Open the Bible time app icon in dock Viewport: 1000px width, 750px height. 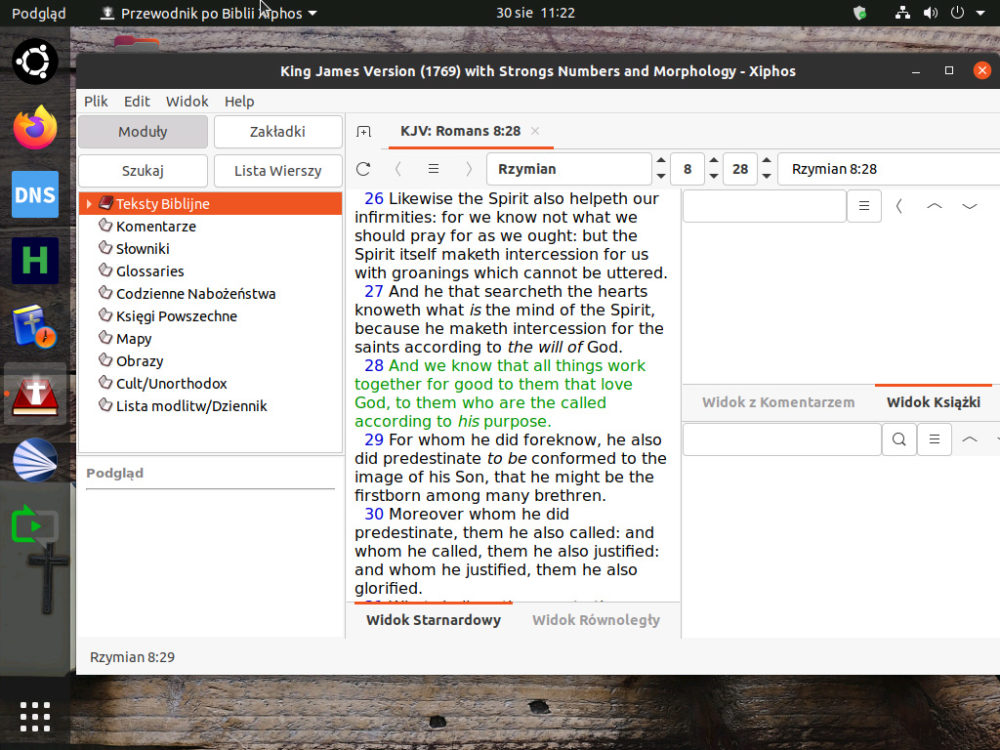click(35, 327)
